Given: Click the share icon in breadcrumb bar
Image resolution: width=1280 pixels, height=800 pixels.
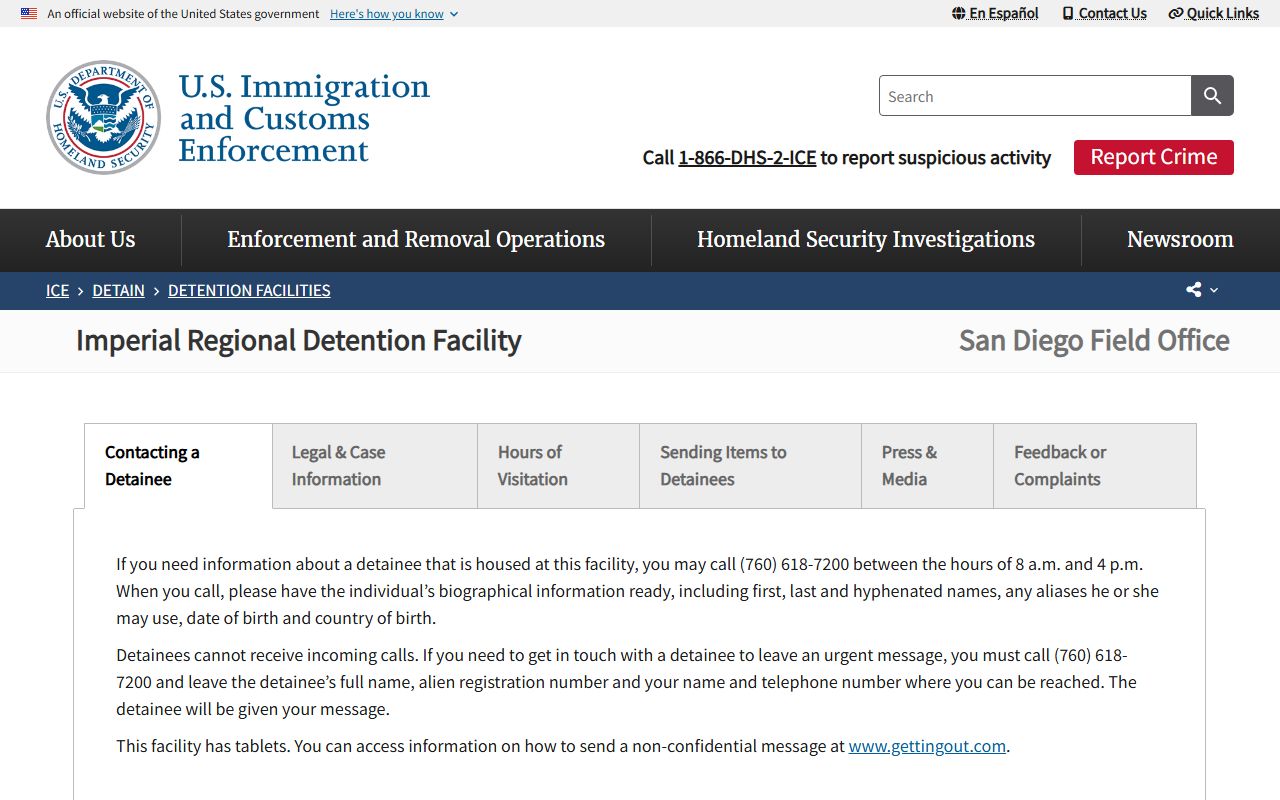Looking at the screenshot, I should (1194, 290).
